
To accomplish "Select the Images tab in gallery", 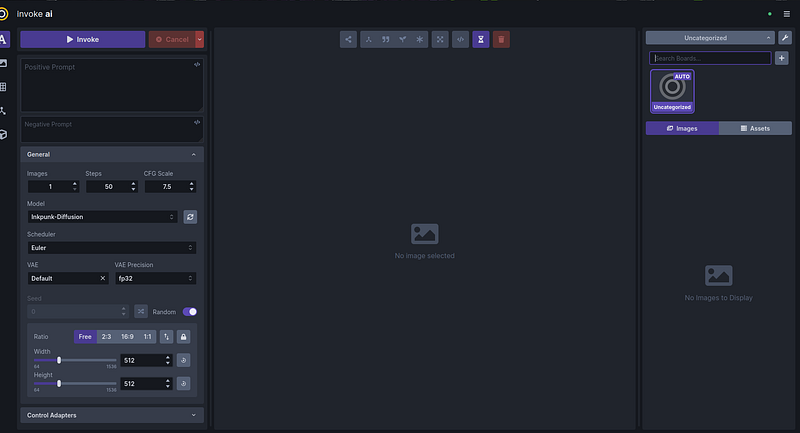I will [x=682, y=128].
